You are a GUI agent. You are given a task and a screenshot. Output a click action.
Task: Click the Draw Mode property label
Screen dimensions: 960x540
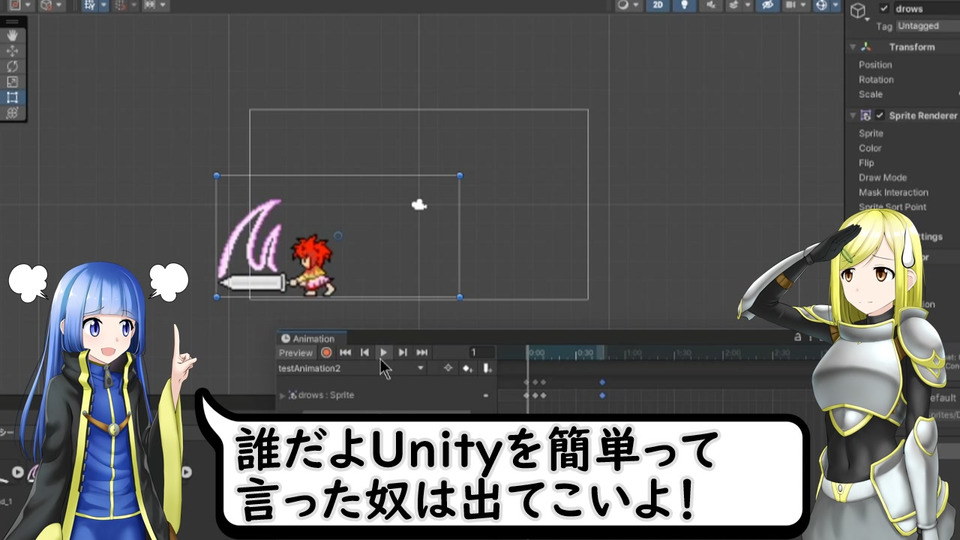pos(883,178)
